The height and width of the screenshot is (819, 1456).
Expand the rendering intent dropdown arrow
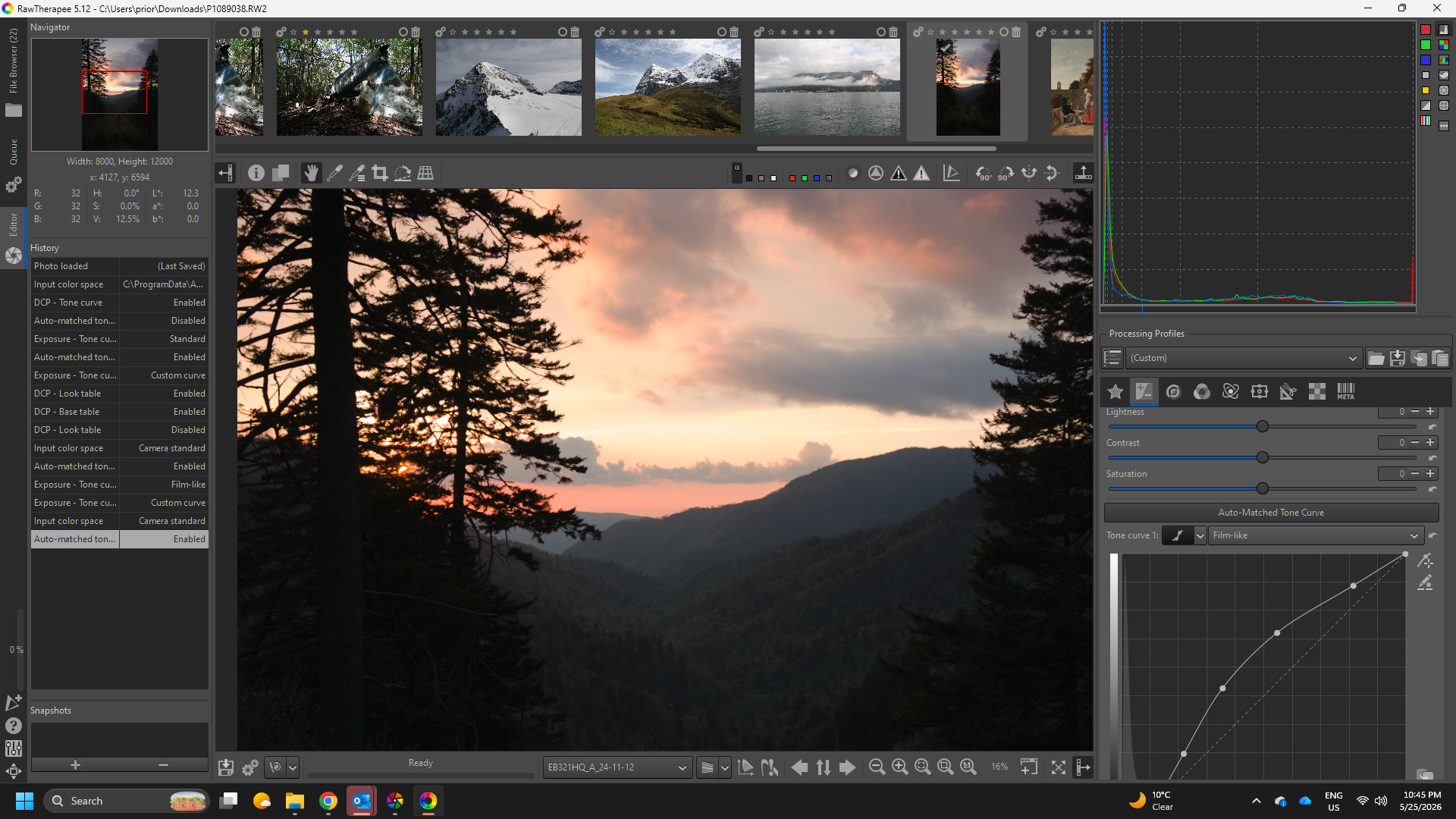tap(724, 767)
